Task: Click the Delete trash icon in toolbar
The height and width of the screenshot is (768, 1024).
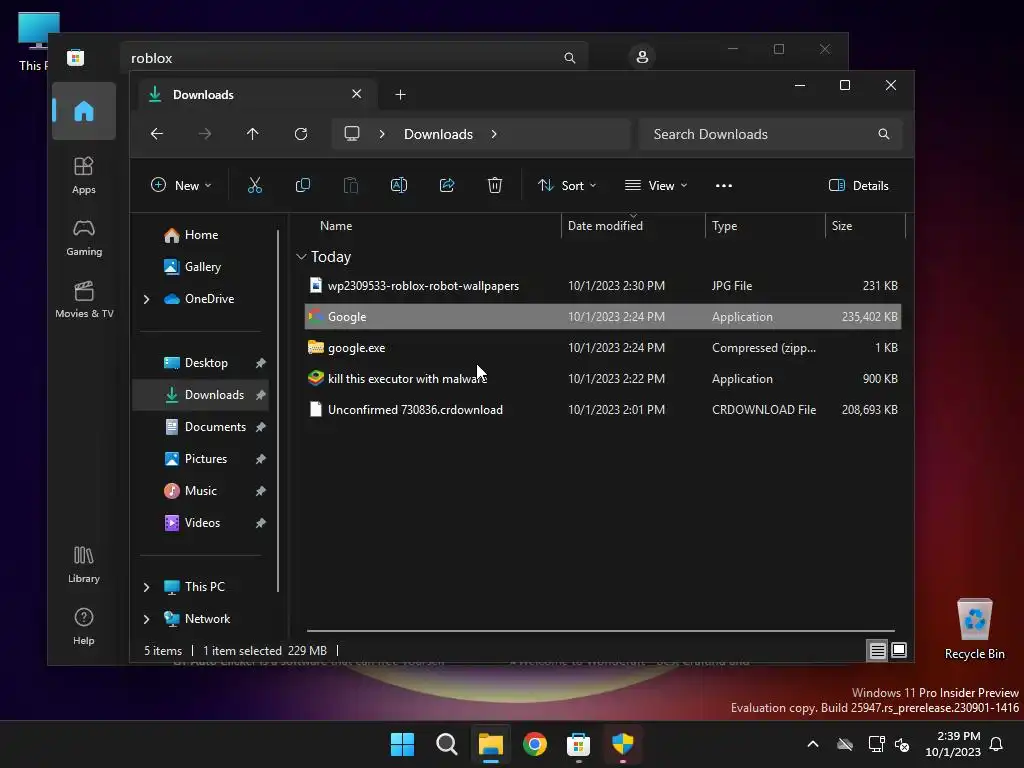Action: (495, 185)
